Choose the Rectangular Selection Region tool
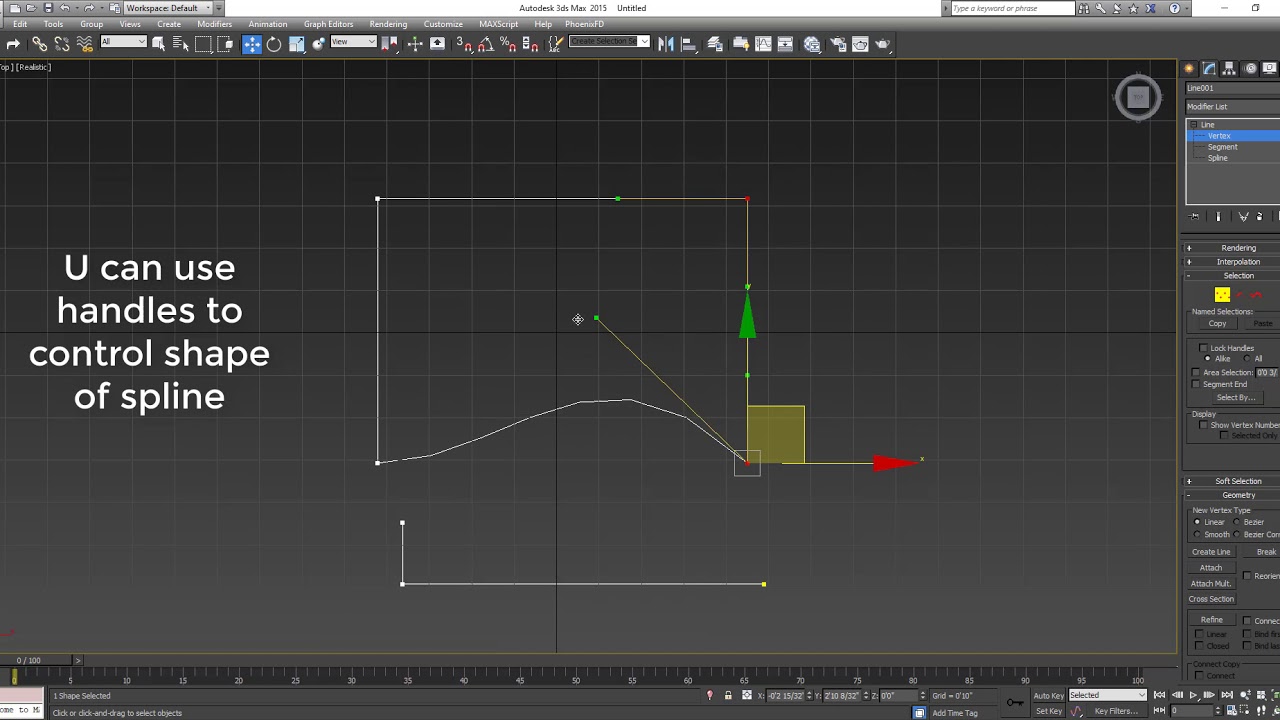Screen dimensions: 1280x720 coord(203,44)
